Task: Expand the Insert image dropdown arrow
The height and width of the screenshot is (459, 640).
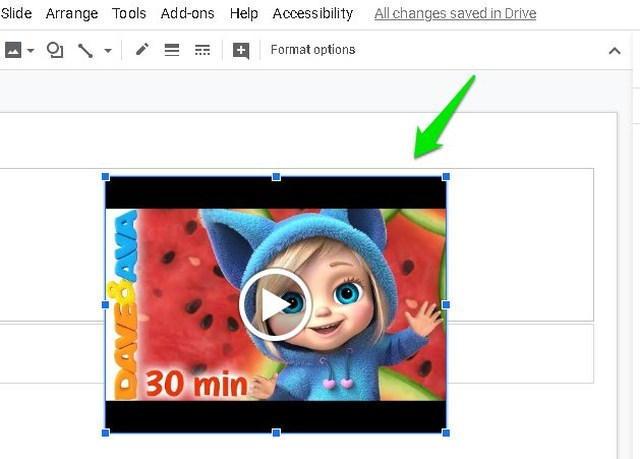Action: [x=31, y=51]
